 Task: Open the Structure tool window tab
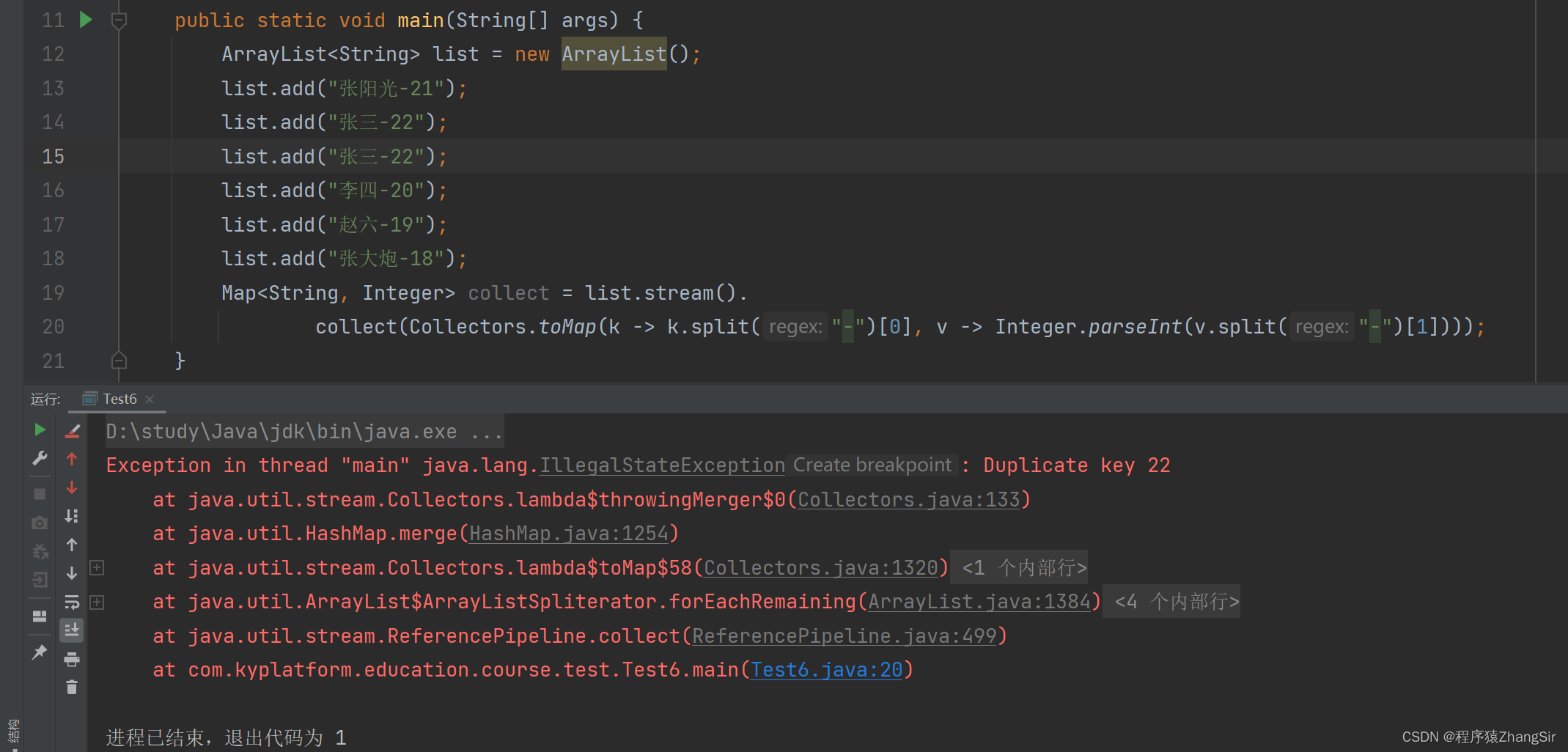coord(12,730)
